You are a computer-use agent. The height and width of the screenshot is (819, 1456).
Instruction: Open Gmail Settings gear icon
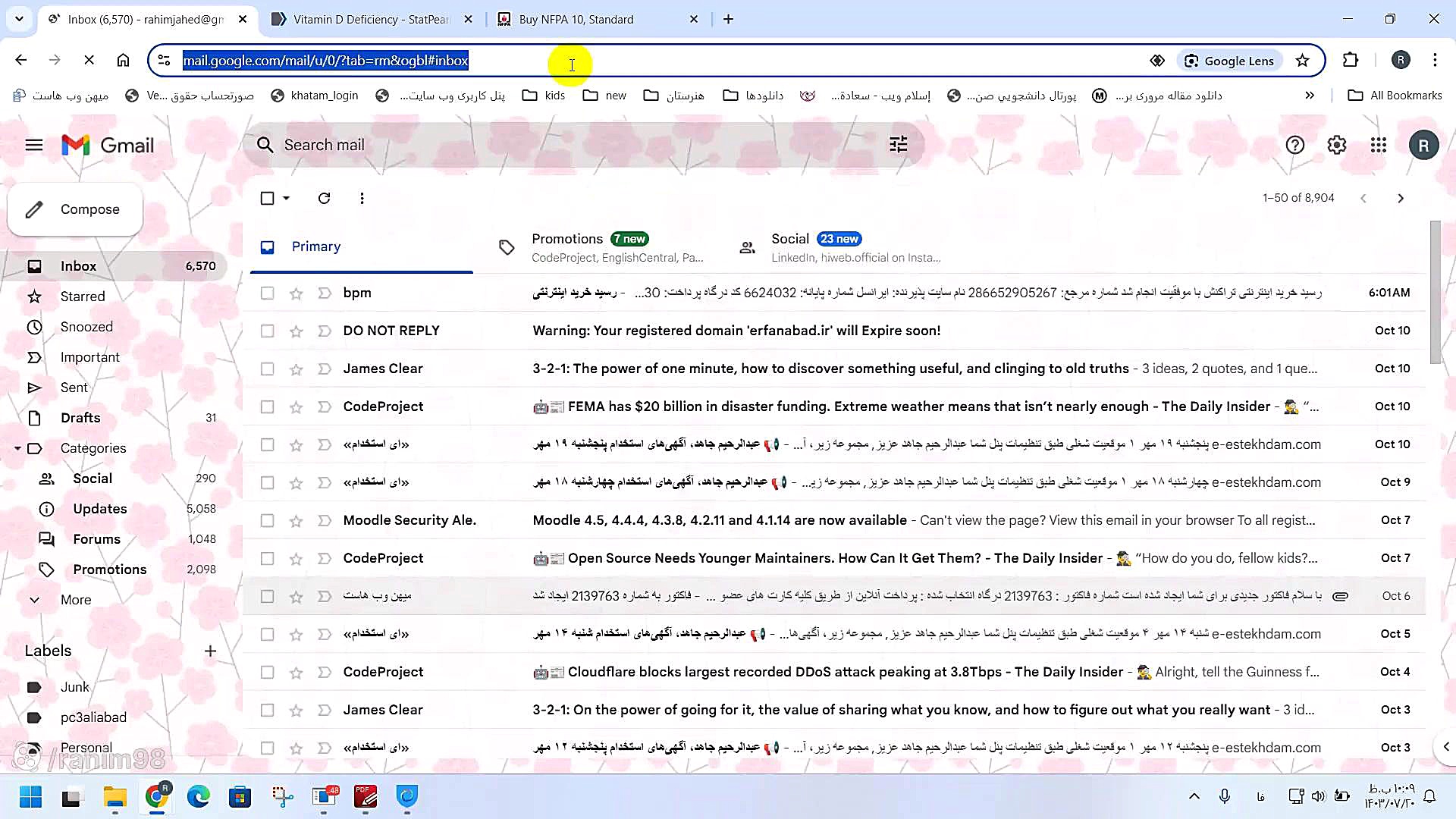pos(1337,145)
